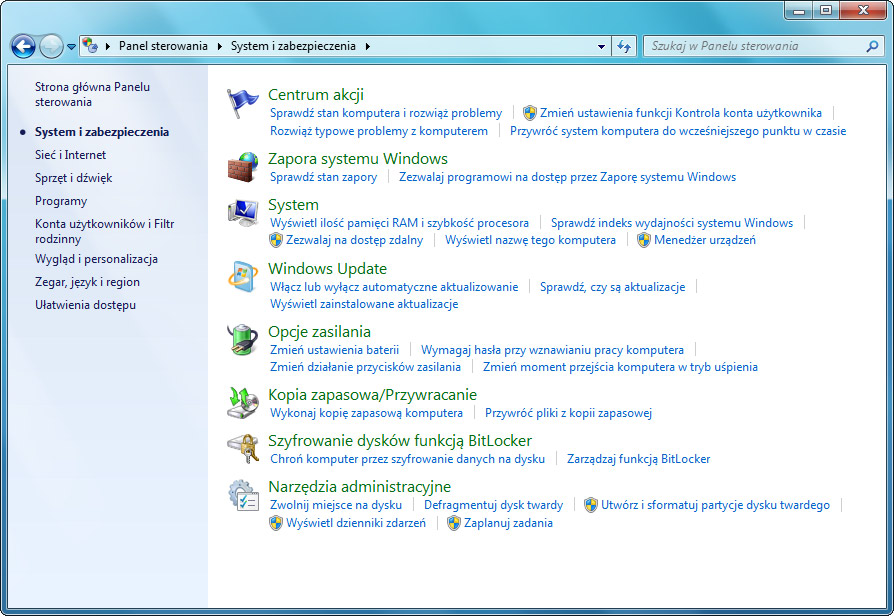Screen dimensions: 894x616
Task: Click Zwolnij miejsce na dysku
Action: point(336,505)
